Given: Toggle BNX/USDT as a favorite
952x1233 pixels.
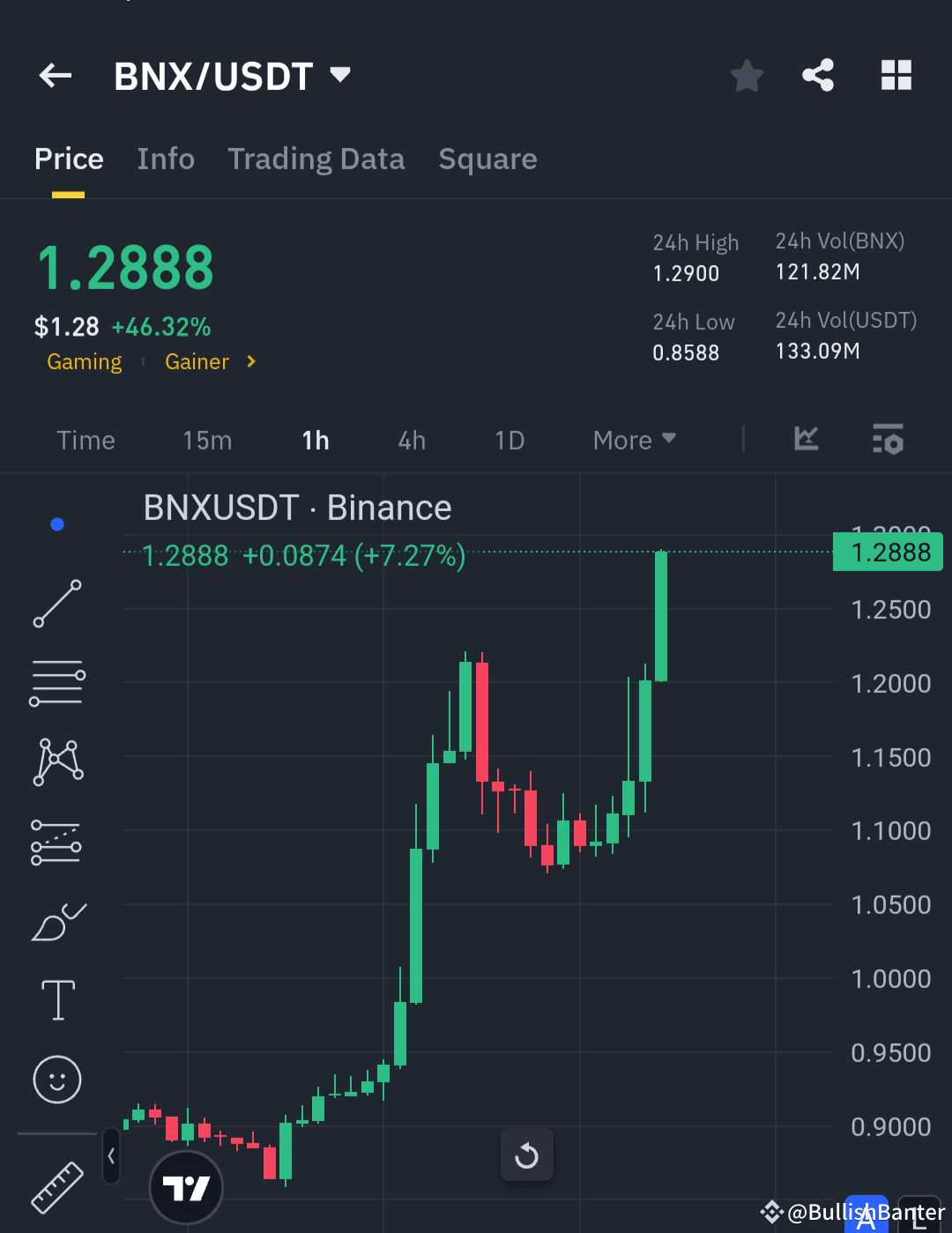Looking at the screenshot, I should point(747,76).
